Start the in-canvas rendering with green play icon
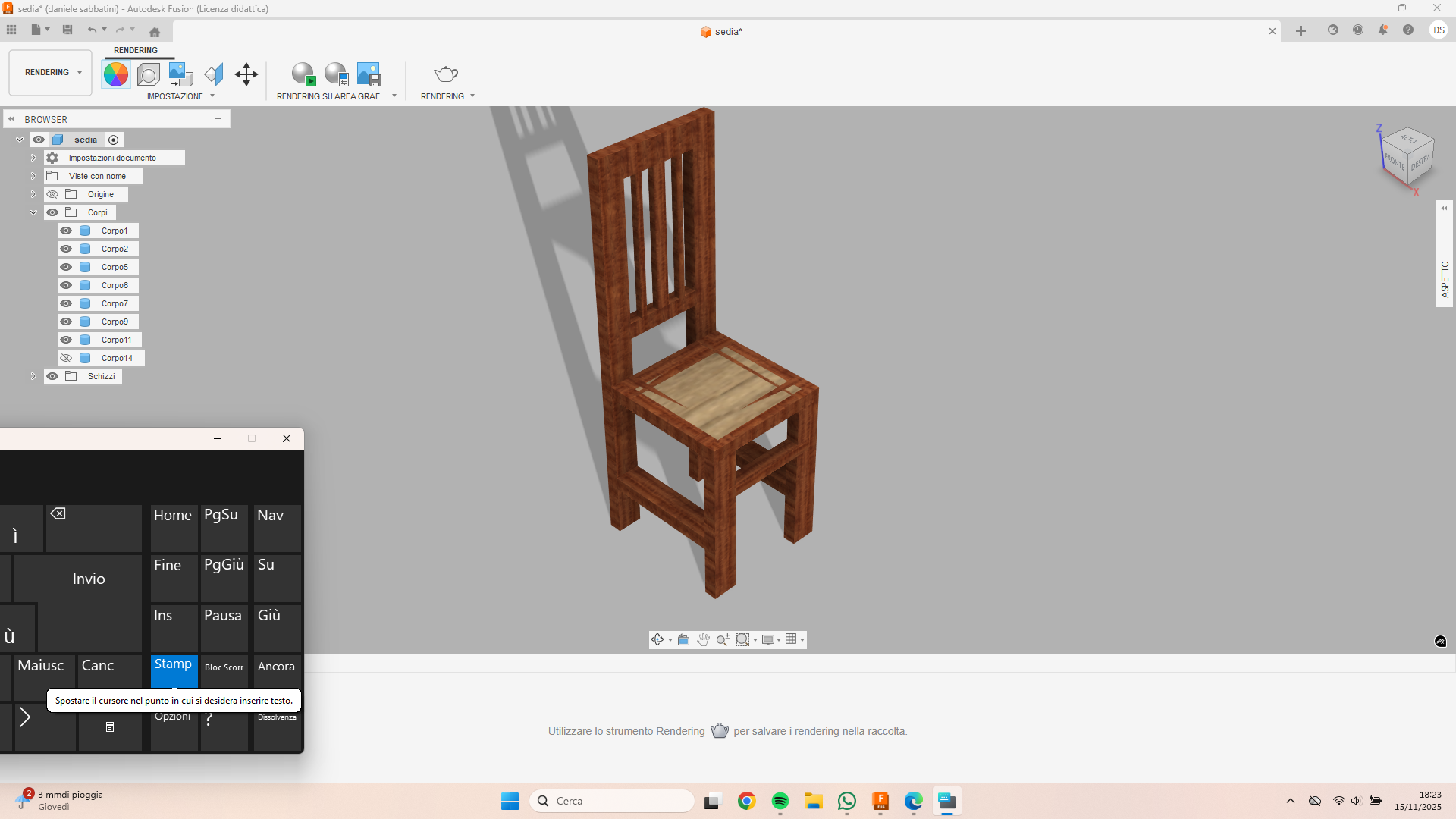Screen dimensions: 1456x819 [303, 74]
